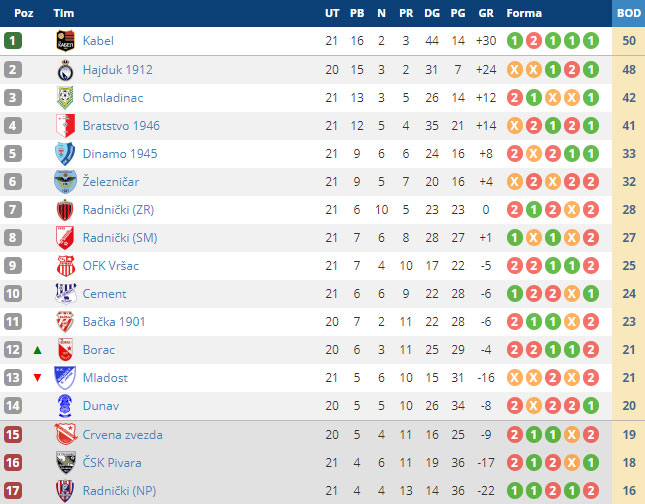
Task: Sort table by BOD points column
Action: (x=629, y=13)
